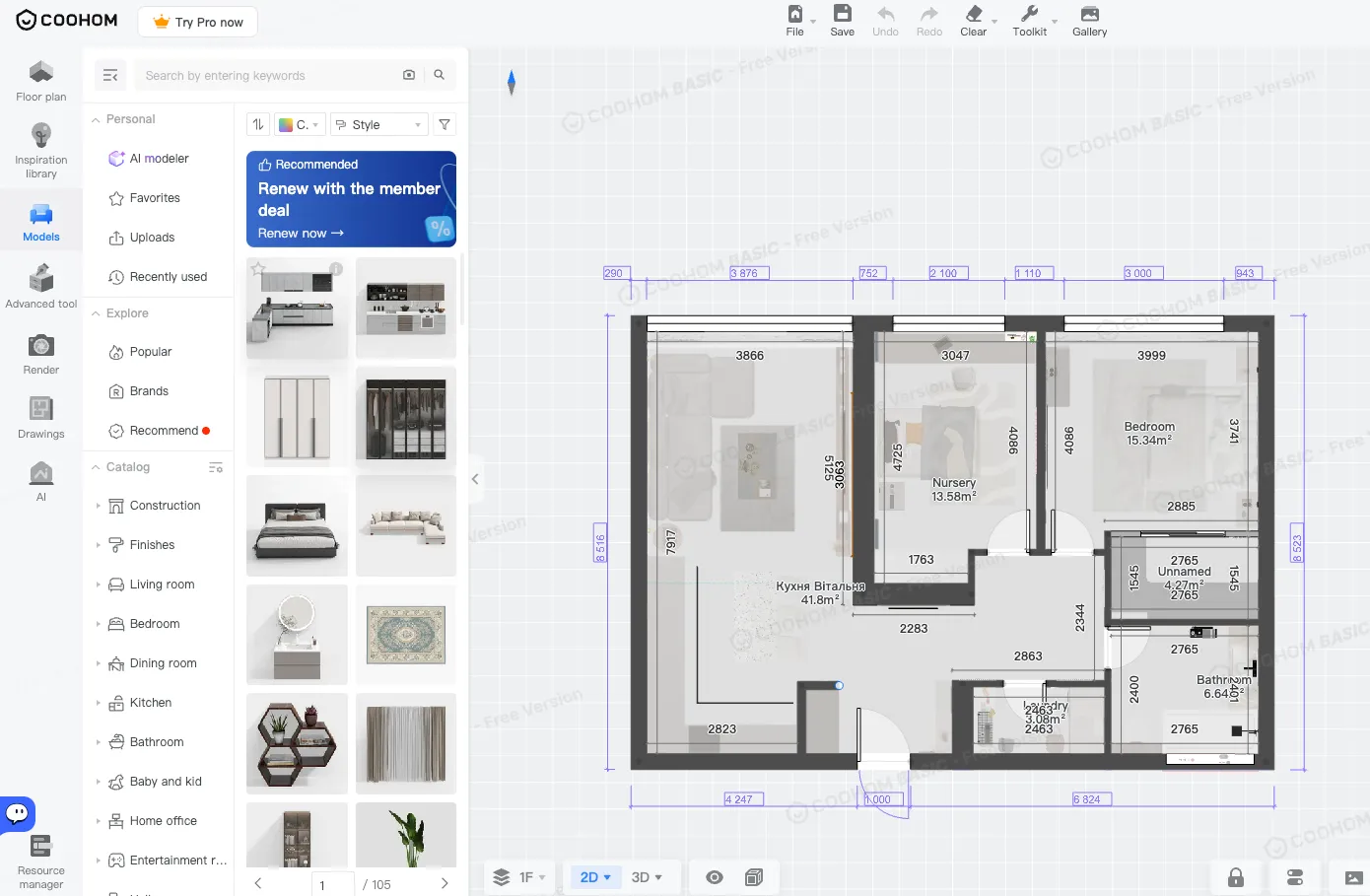Click the camera image search icon

click(409, 75)
